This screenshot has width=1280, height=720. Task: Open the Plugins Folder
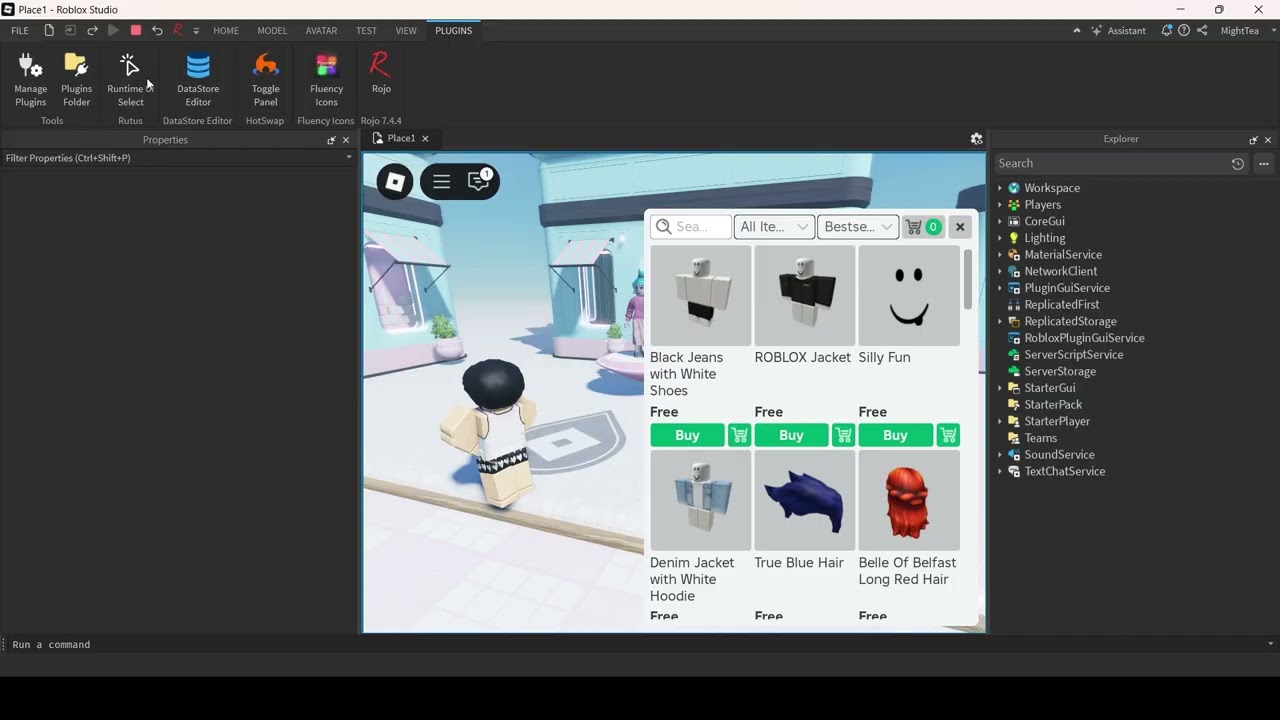pyautogui.click(x=76, y=80)
